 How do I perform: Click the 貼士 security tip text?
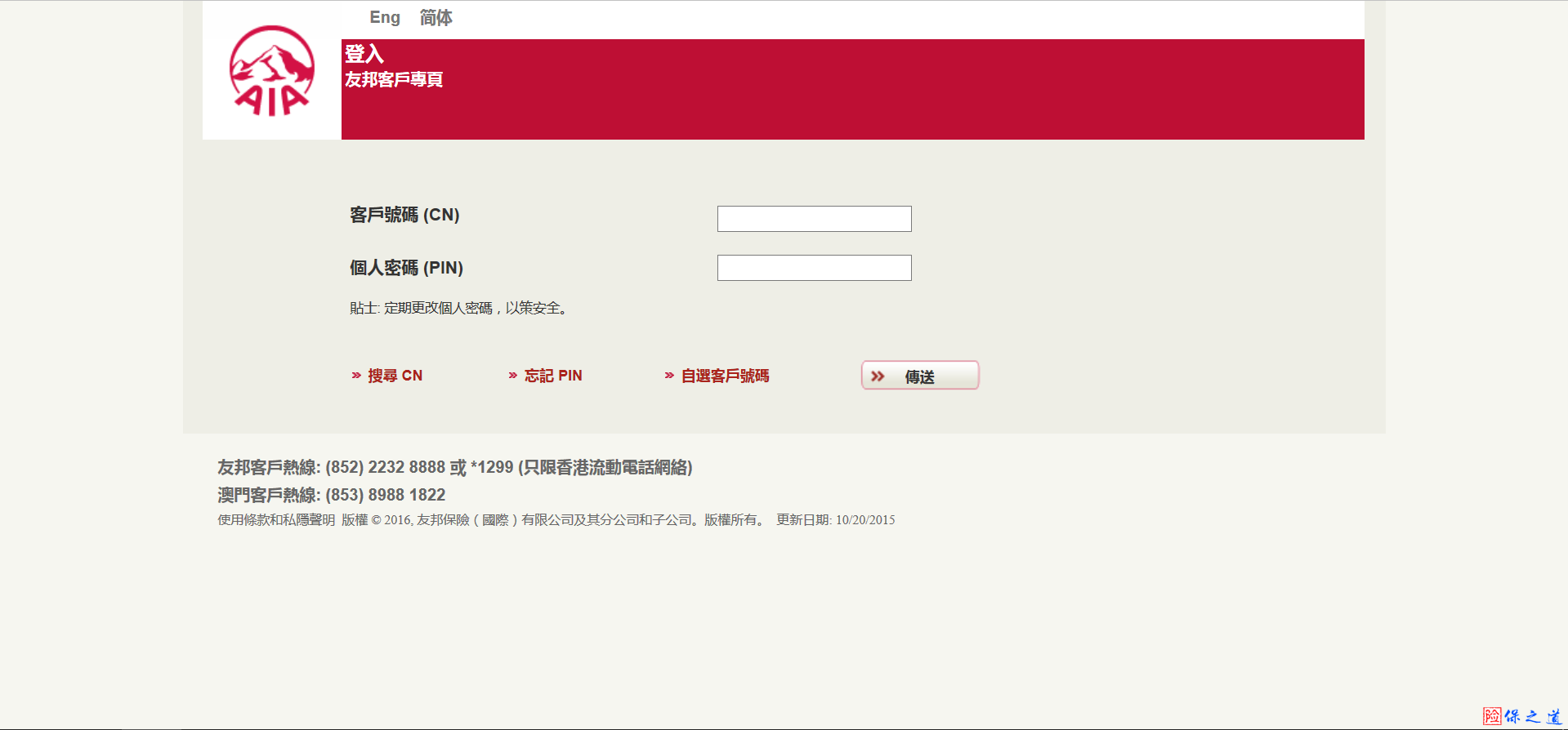coord(459,308)
